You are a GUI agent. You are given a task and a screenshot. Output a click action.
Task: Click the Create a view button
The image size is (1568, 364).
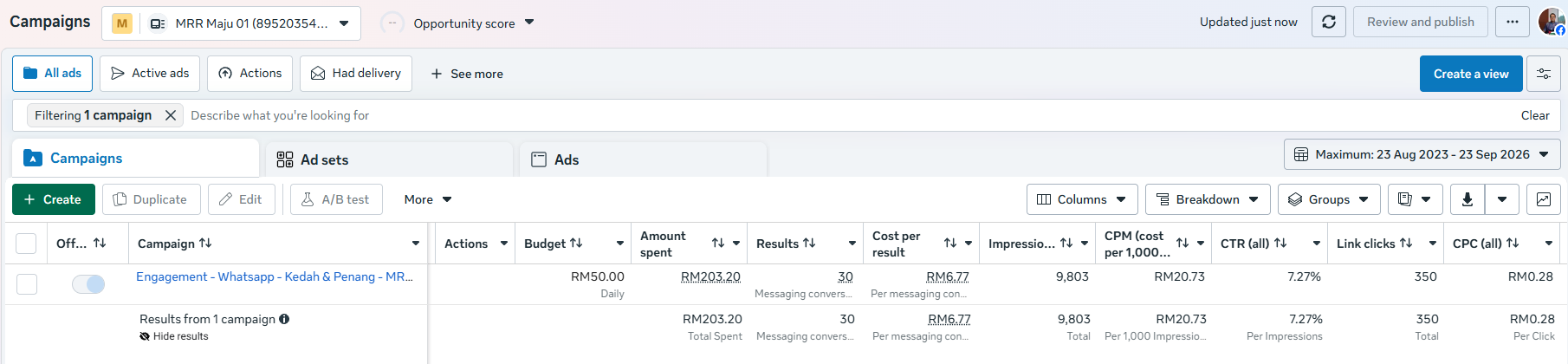[x=1471, y=74]
